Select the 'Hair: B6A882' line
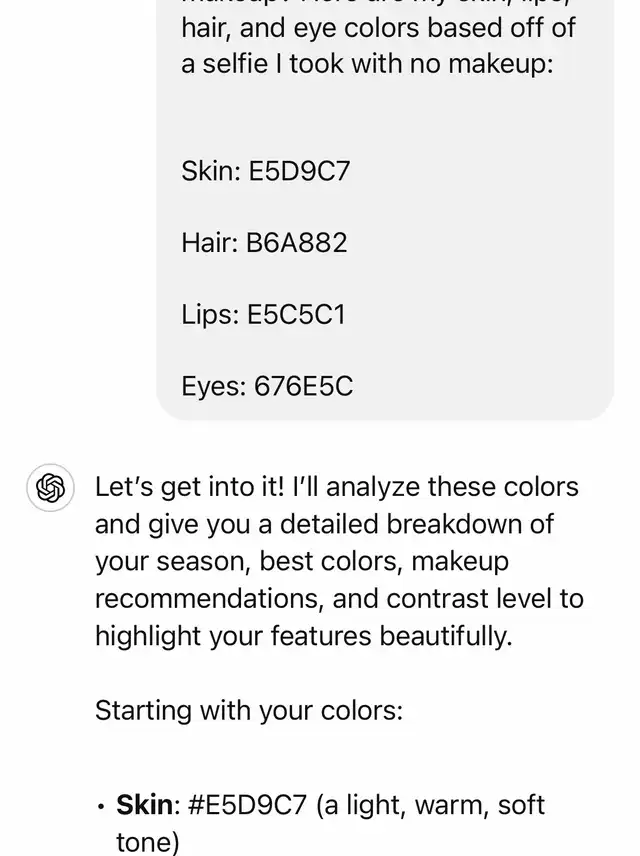640x856 pixels. (x=264, y=242)
